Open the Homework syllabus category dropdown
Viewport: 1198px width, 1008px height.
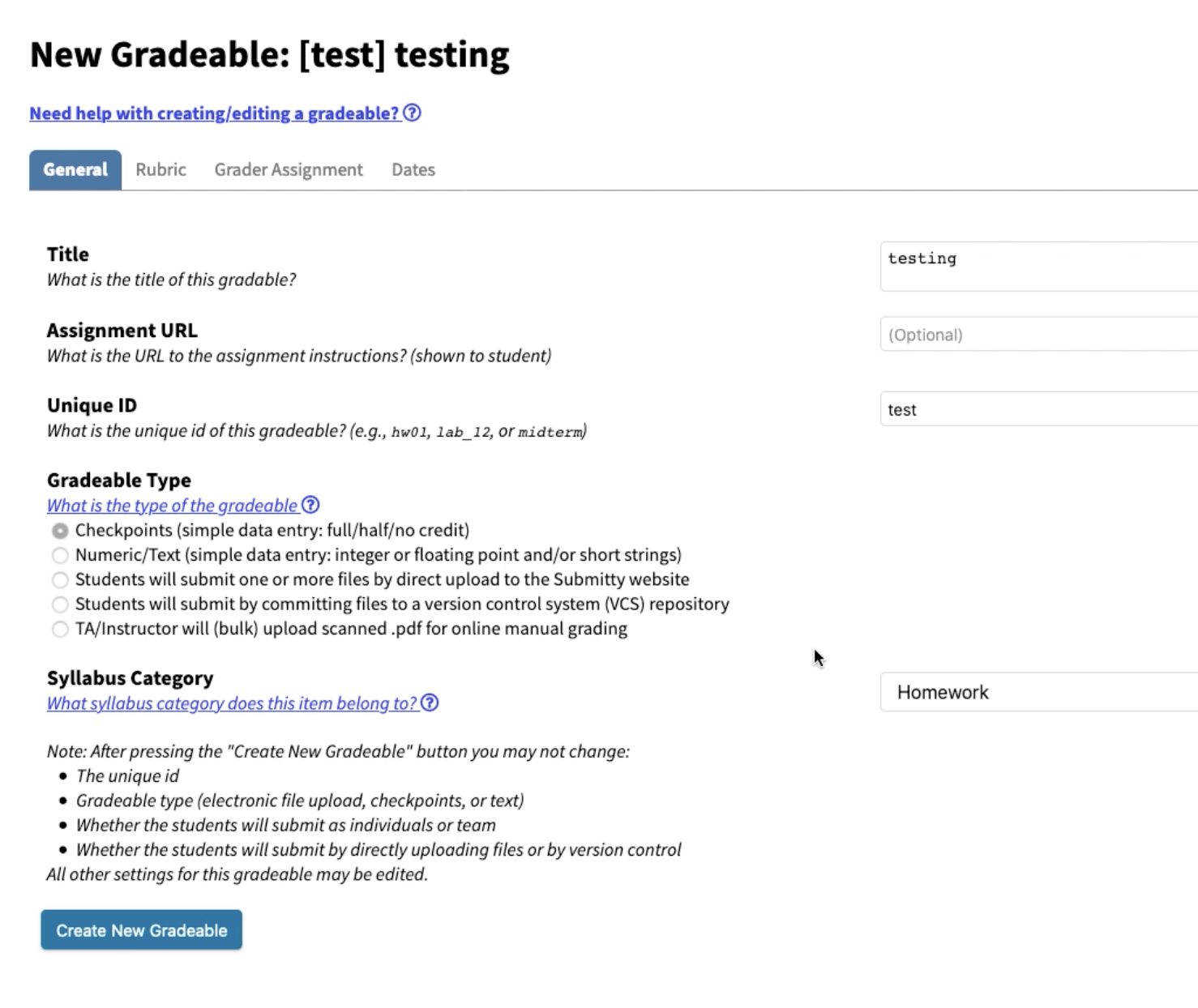coord(1039,692)
